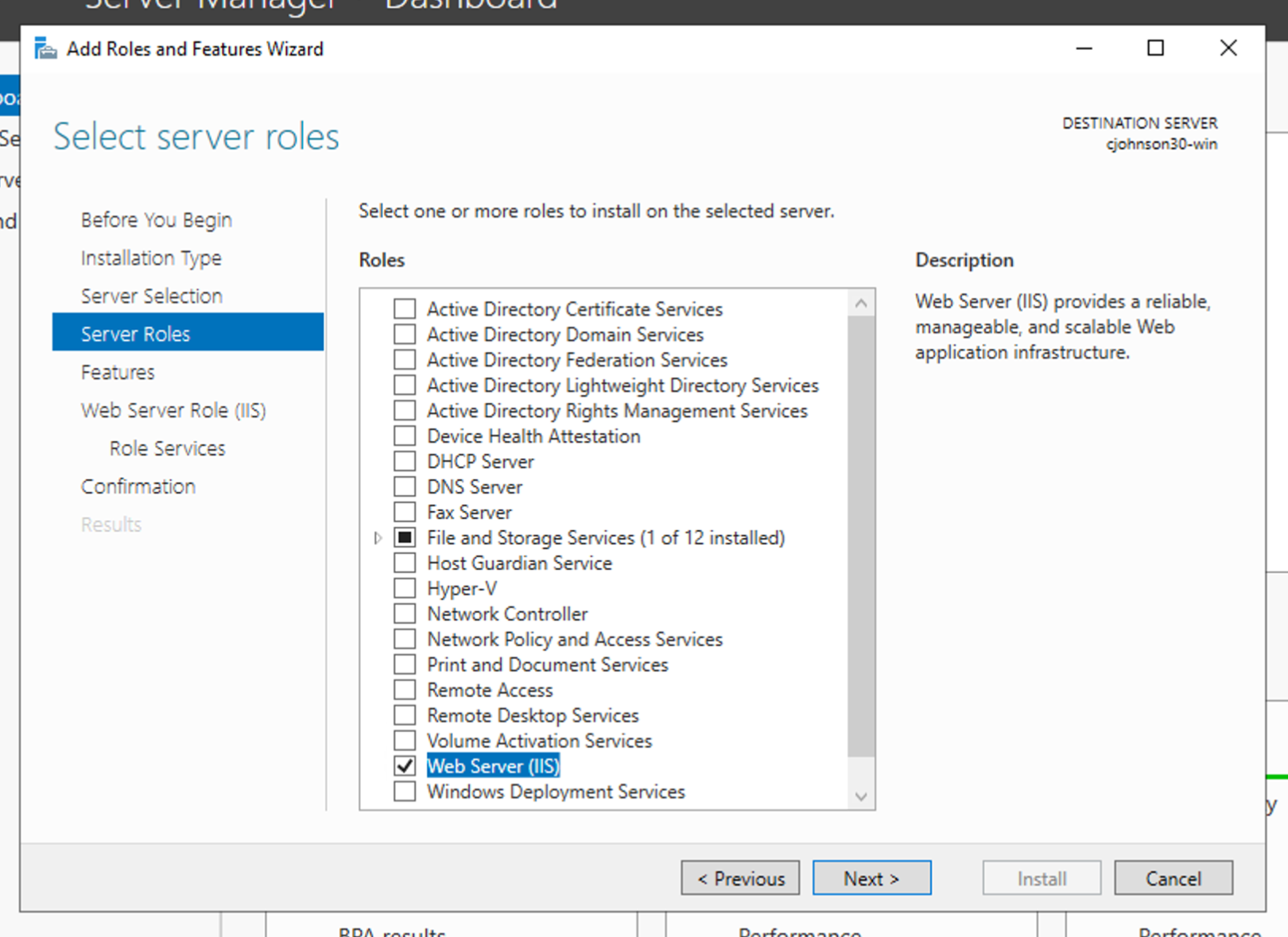1288x937 pixels.
Task: Tick the Fax Server checkbox
Action: coord(405,512)
